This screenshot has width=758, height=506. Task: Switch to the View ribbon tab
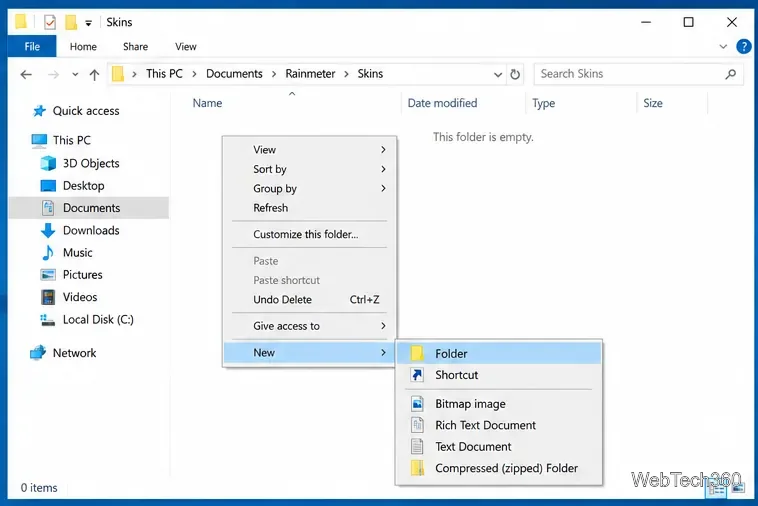tap(186, 46)
